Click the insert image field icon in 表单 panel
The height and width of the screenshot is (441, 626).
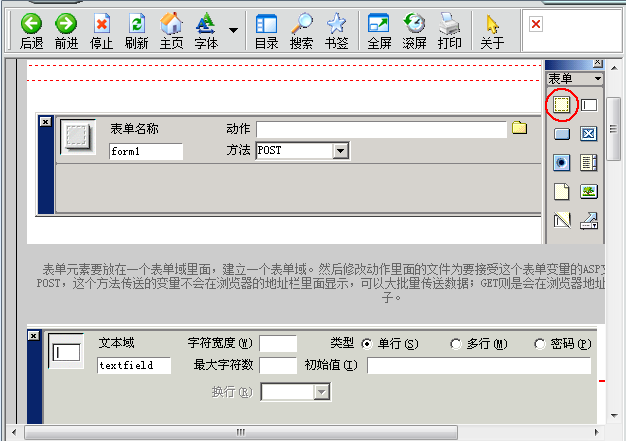click(589, 191)
